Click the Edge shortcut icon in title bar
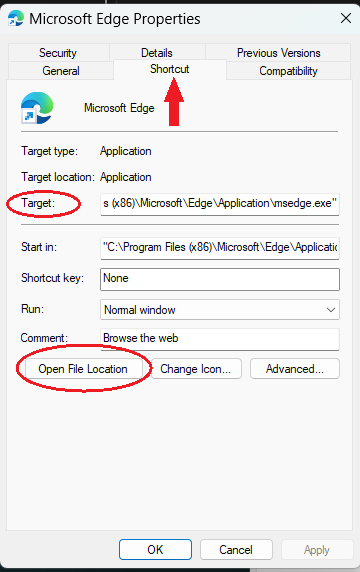The width and height of the screenshot is (360, 572). click(15, 18)
